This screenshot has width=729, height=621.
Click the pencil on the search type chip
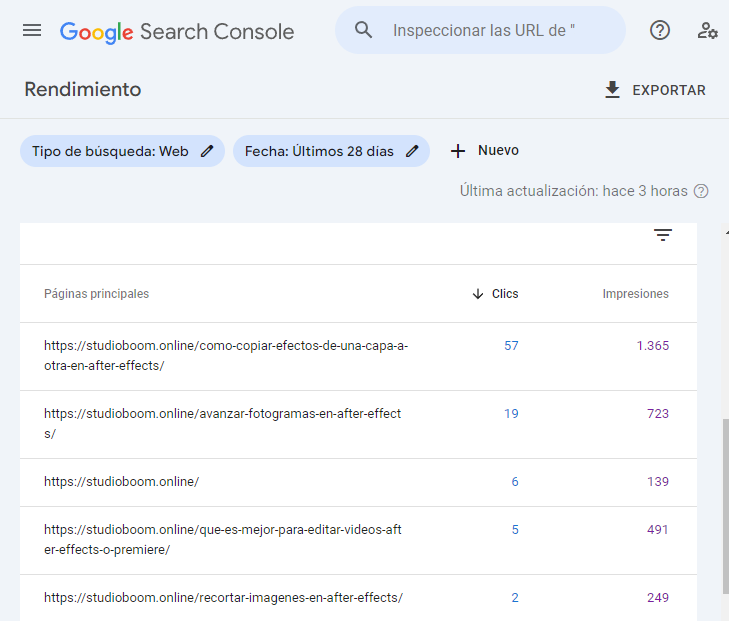pyautogui.click(x=207, y=151)
